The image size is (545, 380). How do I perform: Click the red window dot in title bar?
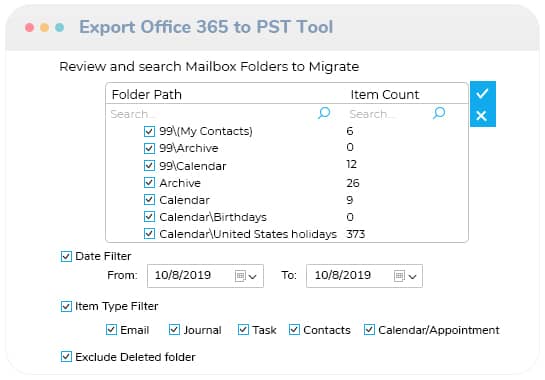[x=30, y=27]
